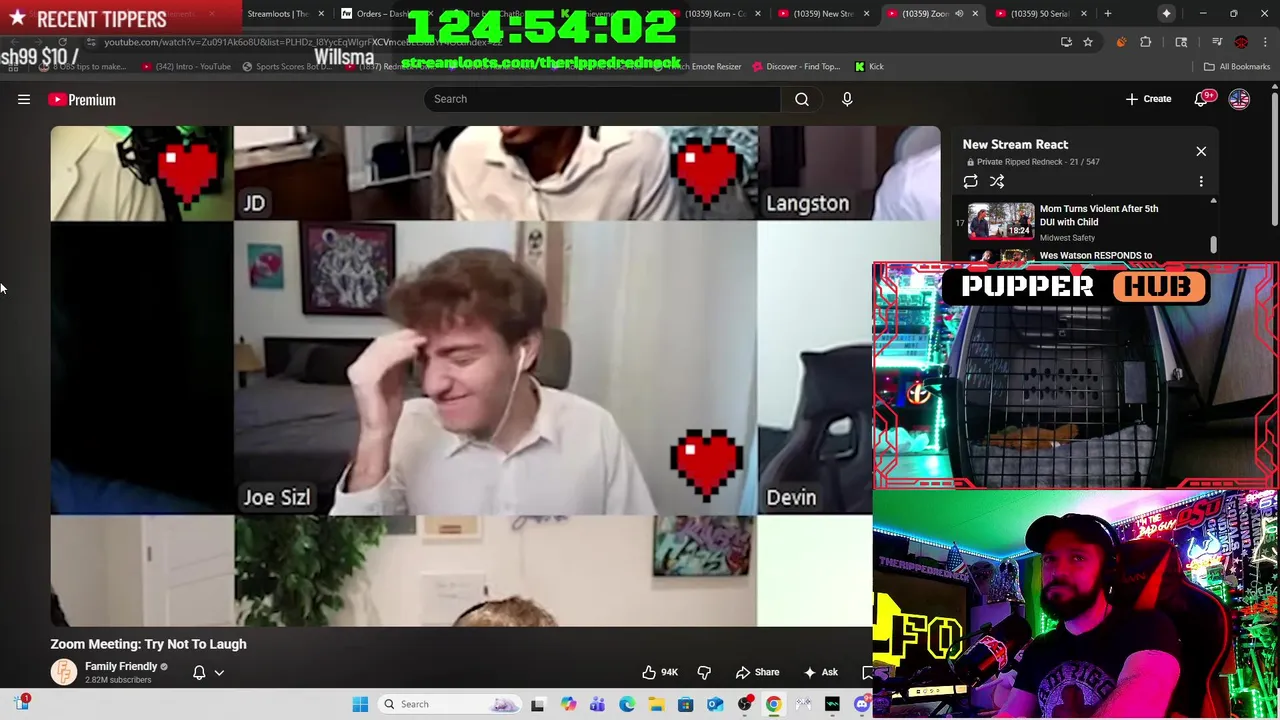Open Outlook from taskbar

click(x=715, y=704)
